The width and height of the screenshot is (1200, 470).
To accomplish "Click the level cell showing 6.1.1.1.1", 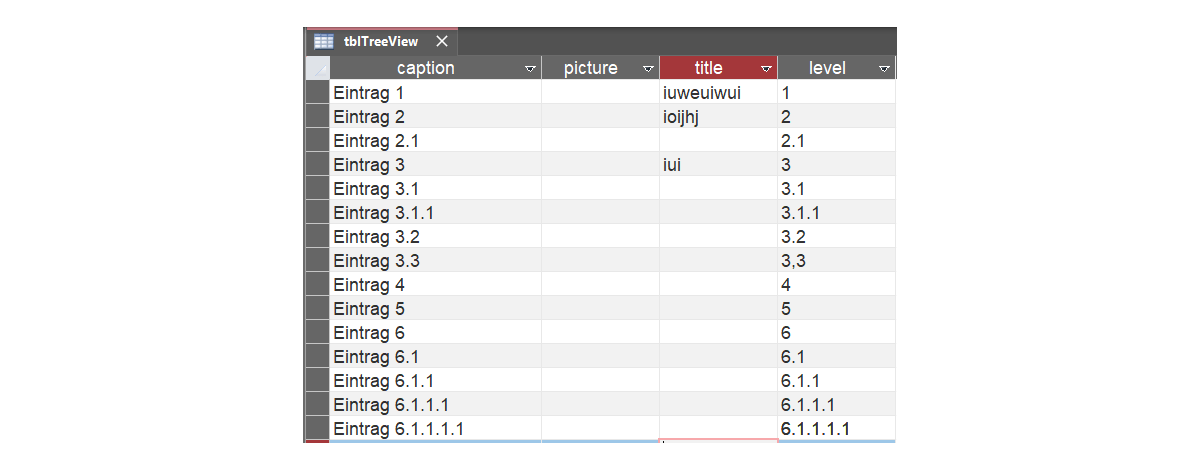I will pyautogui.click(x=835, y=429).
